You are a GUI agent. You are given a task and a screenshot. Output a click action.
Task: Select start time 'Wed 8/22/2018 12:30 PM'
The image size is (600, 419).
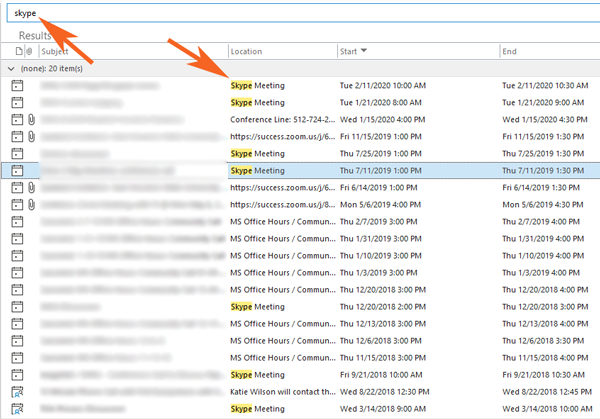[385, 392]
